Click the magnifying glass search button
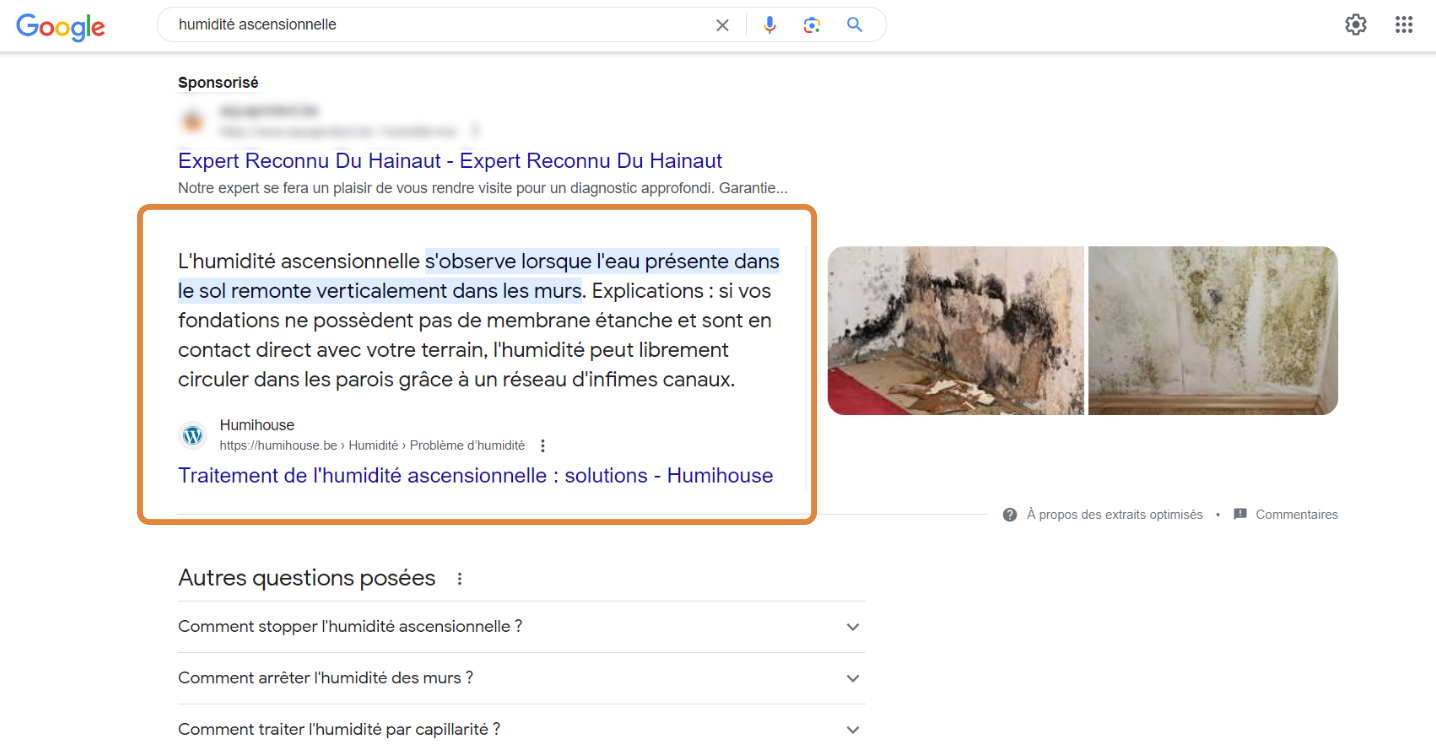Image resolution: width=1436 pixels, height=750 pixels. coord(854,25)
